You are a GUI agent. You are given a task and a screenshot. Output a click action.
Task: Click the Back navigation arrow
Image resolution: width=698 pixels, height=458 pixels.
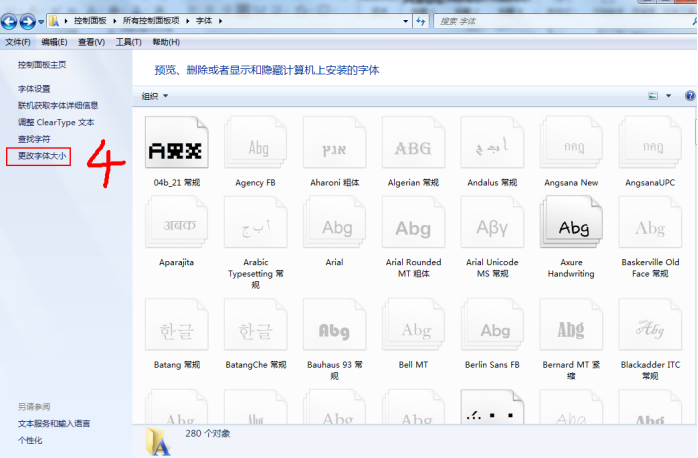9,21
